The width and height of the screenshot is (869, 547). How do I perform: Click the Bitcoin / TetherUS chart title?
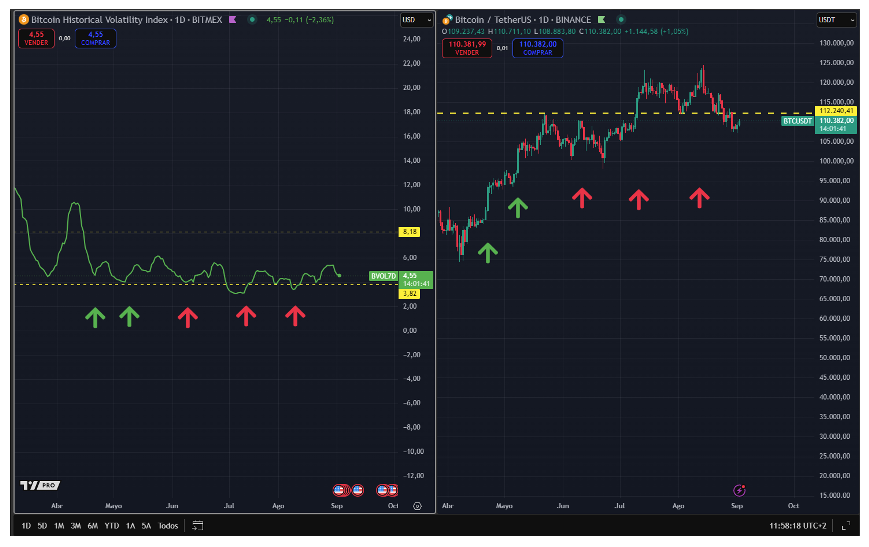(x=493, y=19)
